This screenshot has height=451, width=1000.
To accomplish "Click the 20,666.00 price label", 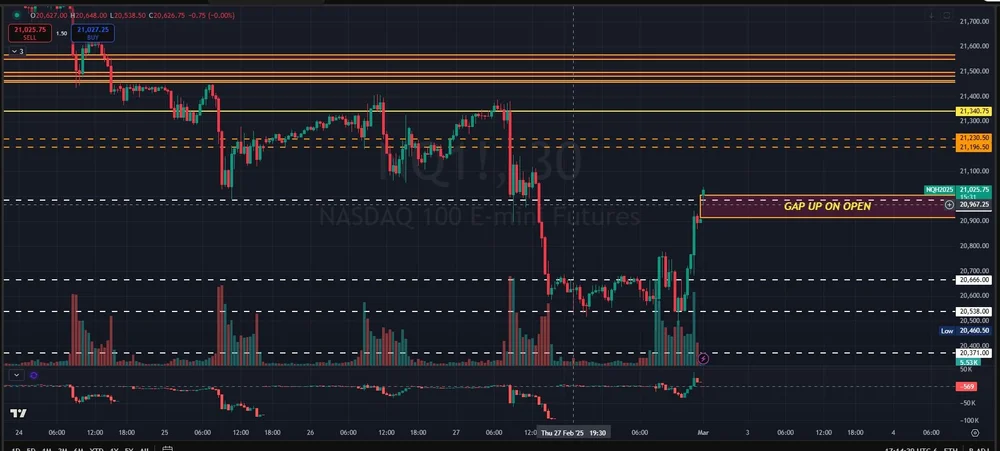I will click(974, 279).
